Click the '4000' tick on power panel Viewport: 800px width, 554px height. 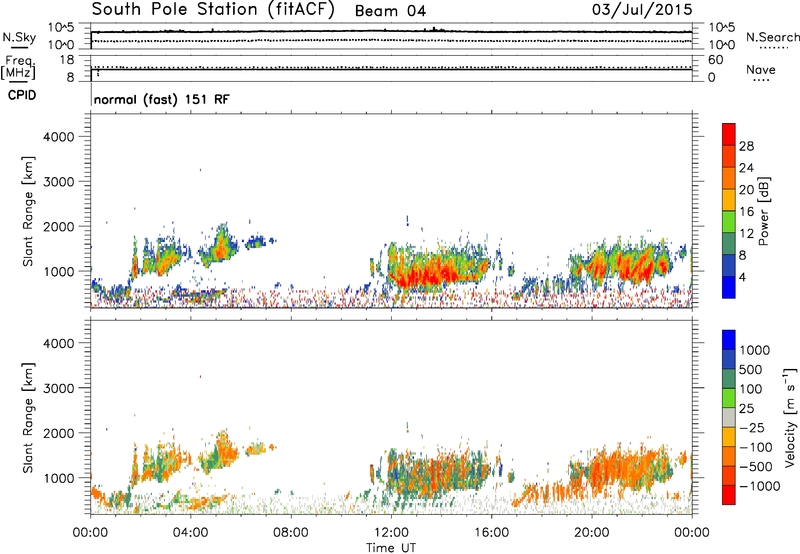click(58, 137)
